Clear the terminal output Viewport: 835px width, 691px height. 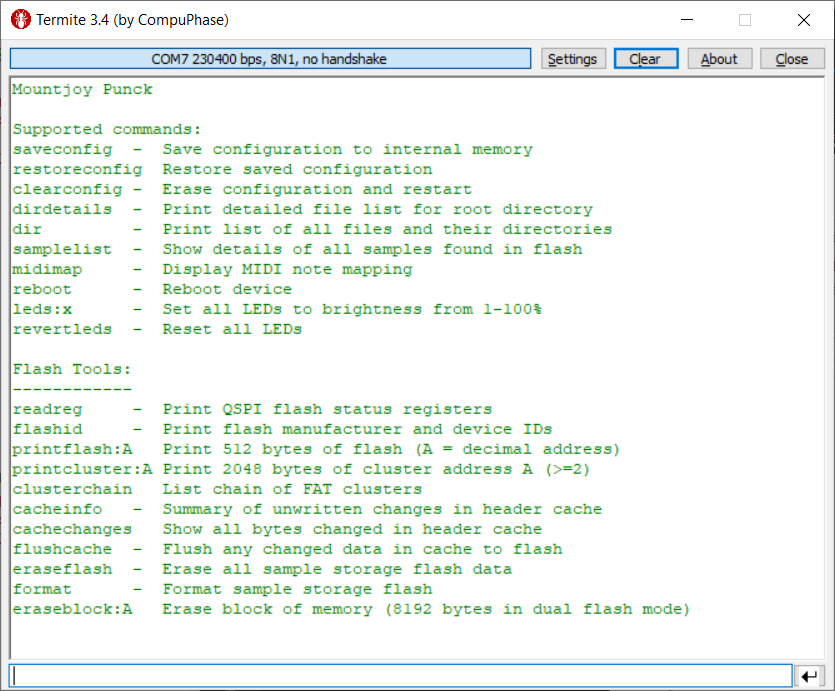click(x=645, y=59)
